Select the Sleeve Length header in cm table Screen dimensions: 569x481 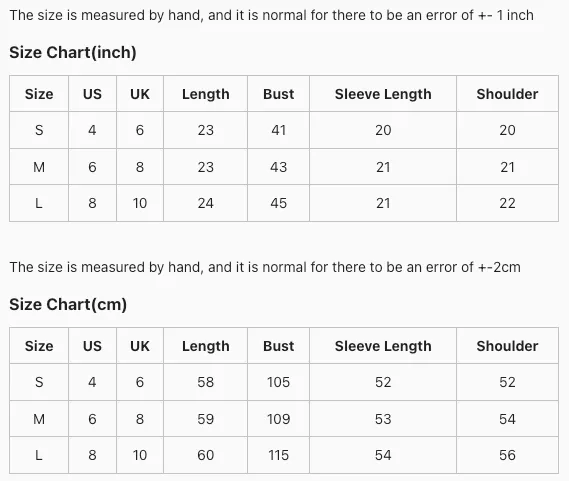(383, 346)
